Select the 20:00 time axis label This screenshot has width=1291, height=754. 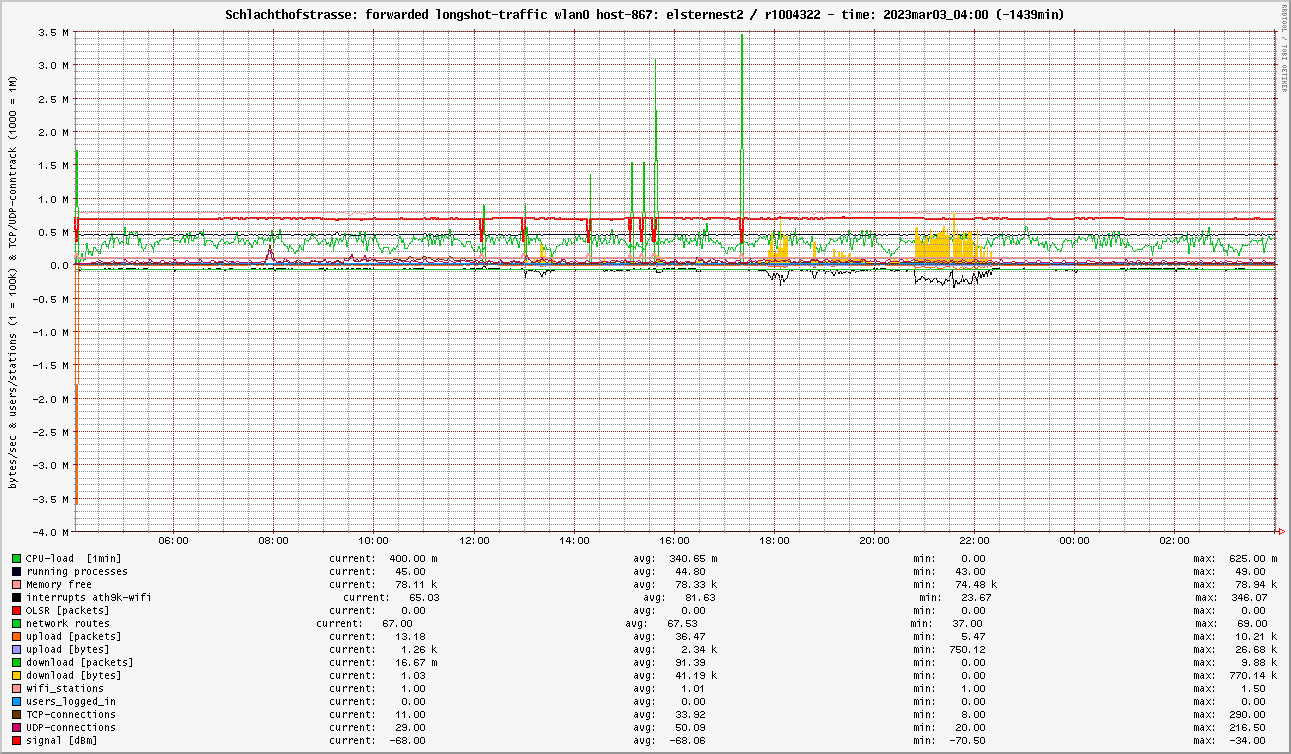coord(874,541)
